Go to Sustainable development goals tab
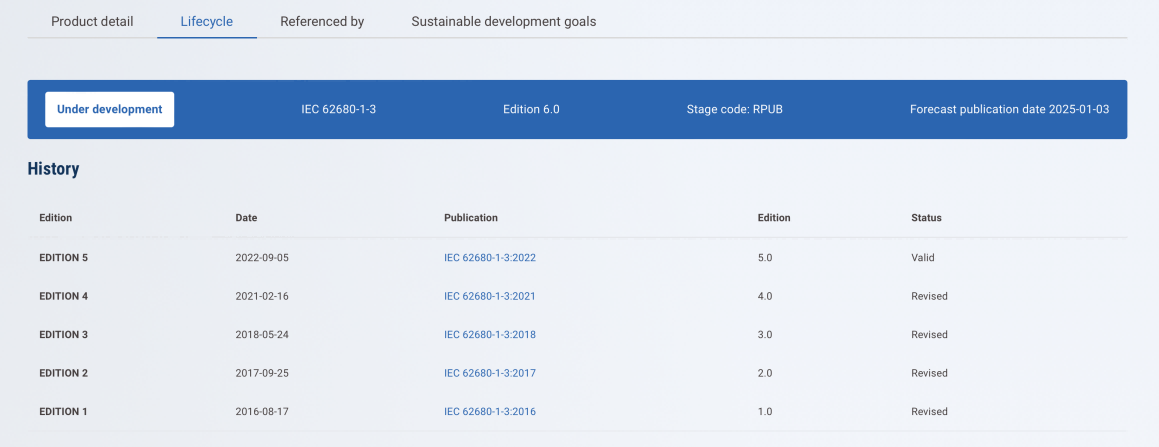Image resolution: width=1159 pixels, height=447 pixels. 503,21
